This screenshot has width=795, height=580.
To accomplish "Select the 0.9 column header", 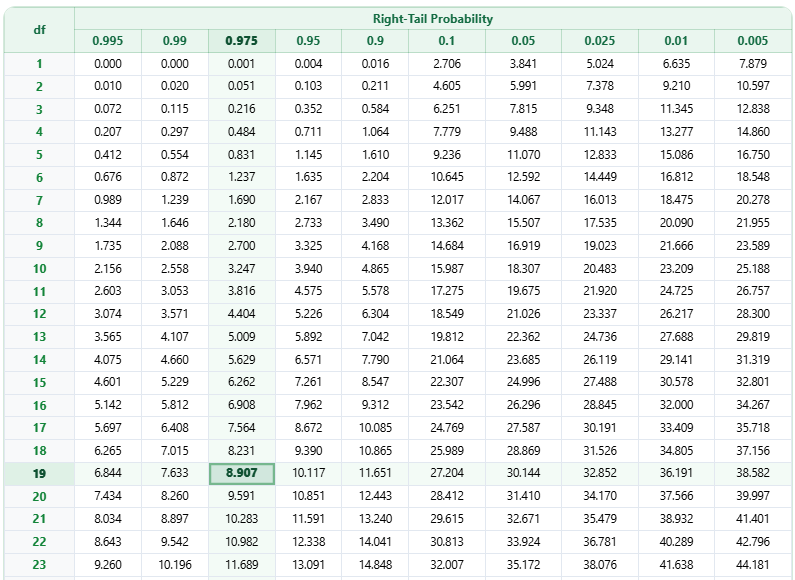I will pyautogui.click(x=375, y=41).
